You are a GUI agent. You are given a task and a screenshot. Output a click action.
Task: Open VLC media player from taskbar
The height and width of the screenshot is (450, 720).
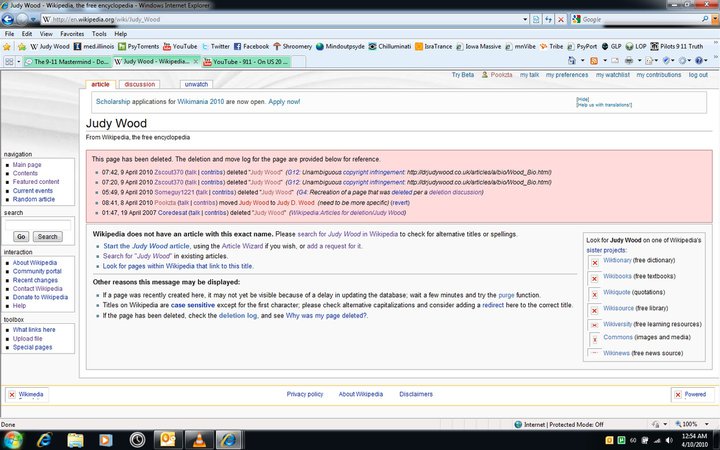click(x=199, y=440)
